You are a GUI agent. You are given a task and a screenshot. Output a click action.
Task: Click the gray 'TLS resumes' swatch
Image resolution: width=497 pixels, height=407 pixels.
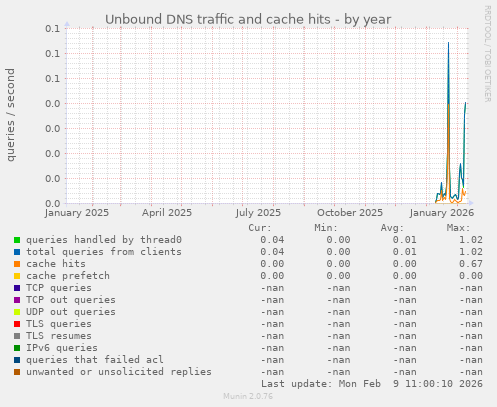pyautogui.click(x=17, y=336)
